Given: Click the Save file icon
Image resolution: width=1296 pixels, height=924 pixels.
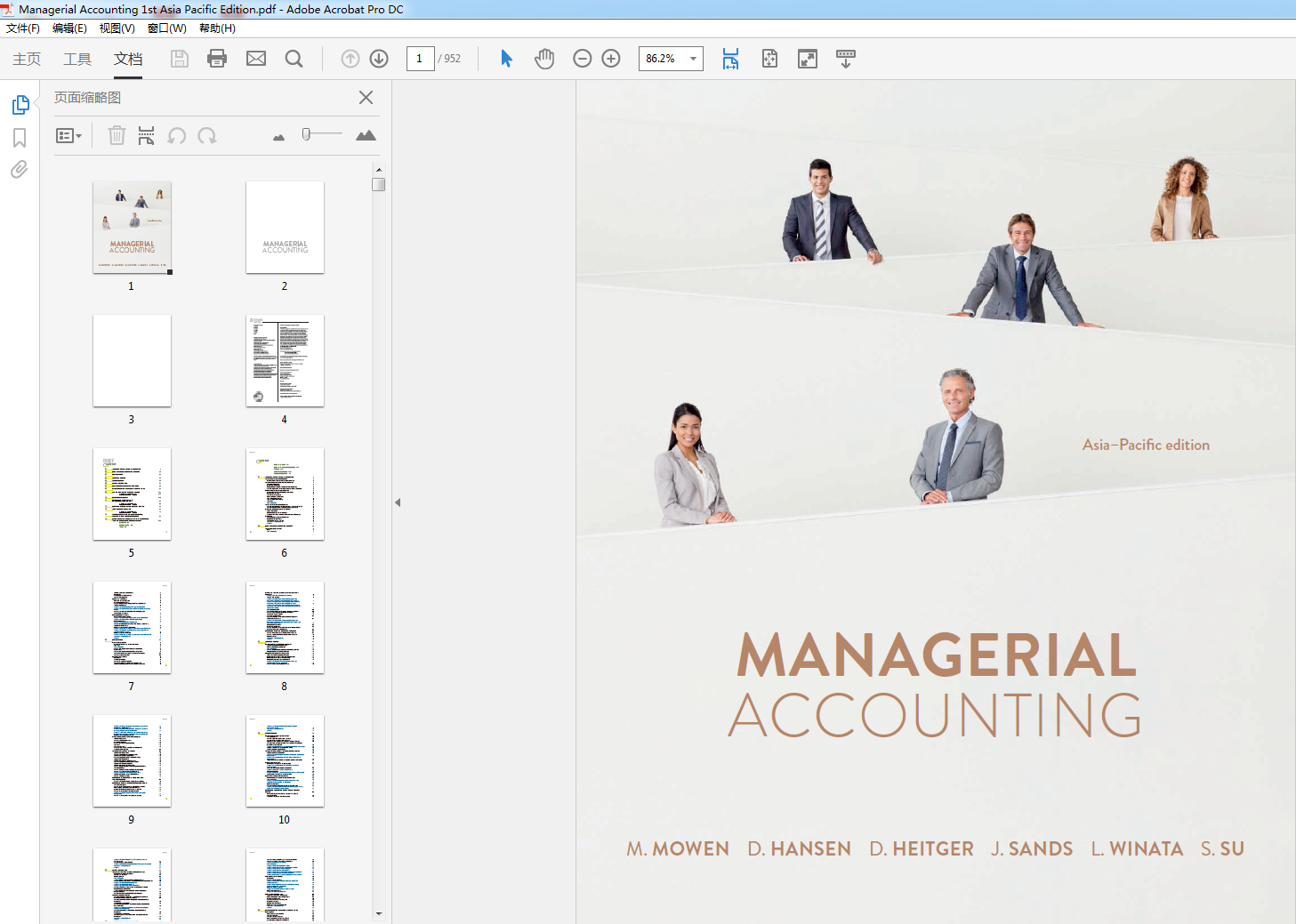Looking at the screenshot, I should tap(180, 59).
